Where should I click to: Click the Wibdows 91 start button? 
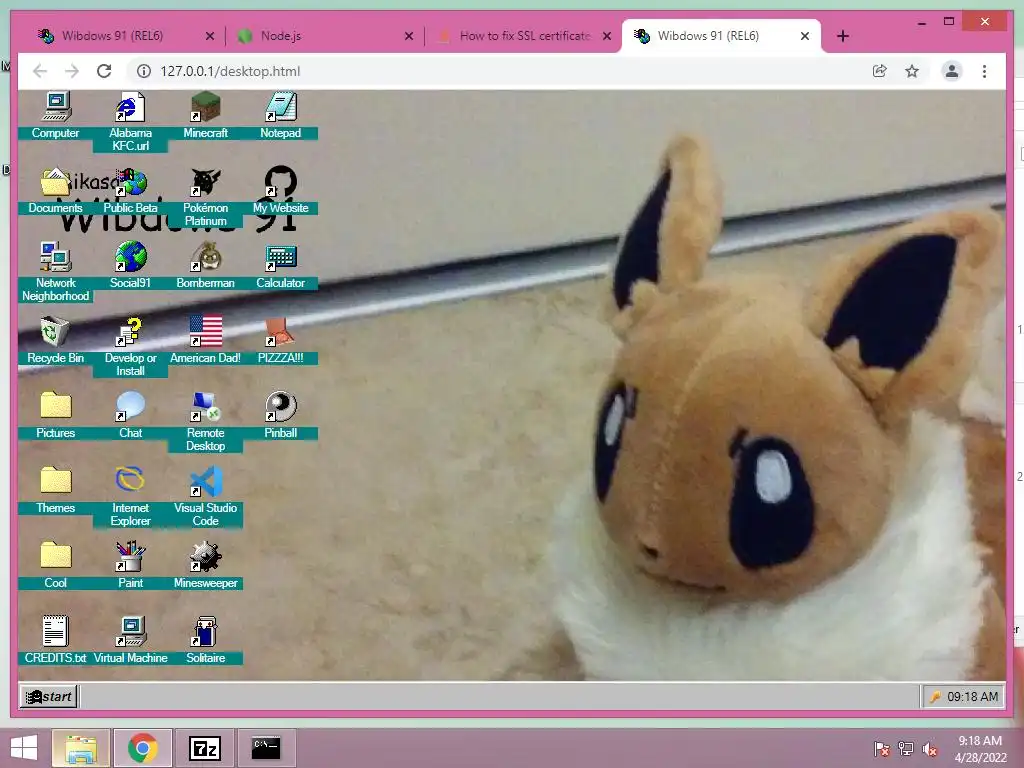coord(48,696)
